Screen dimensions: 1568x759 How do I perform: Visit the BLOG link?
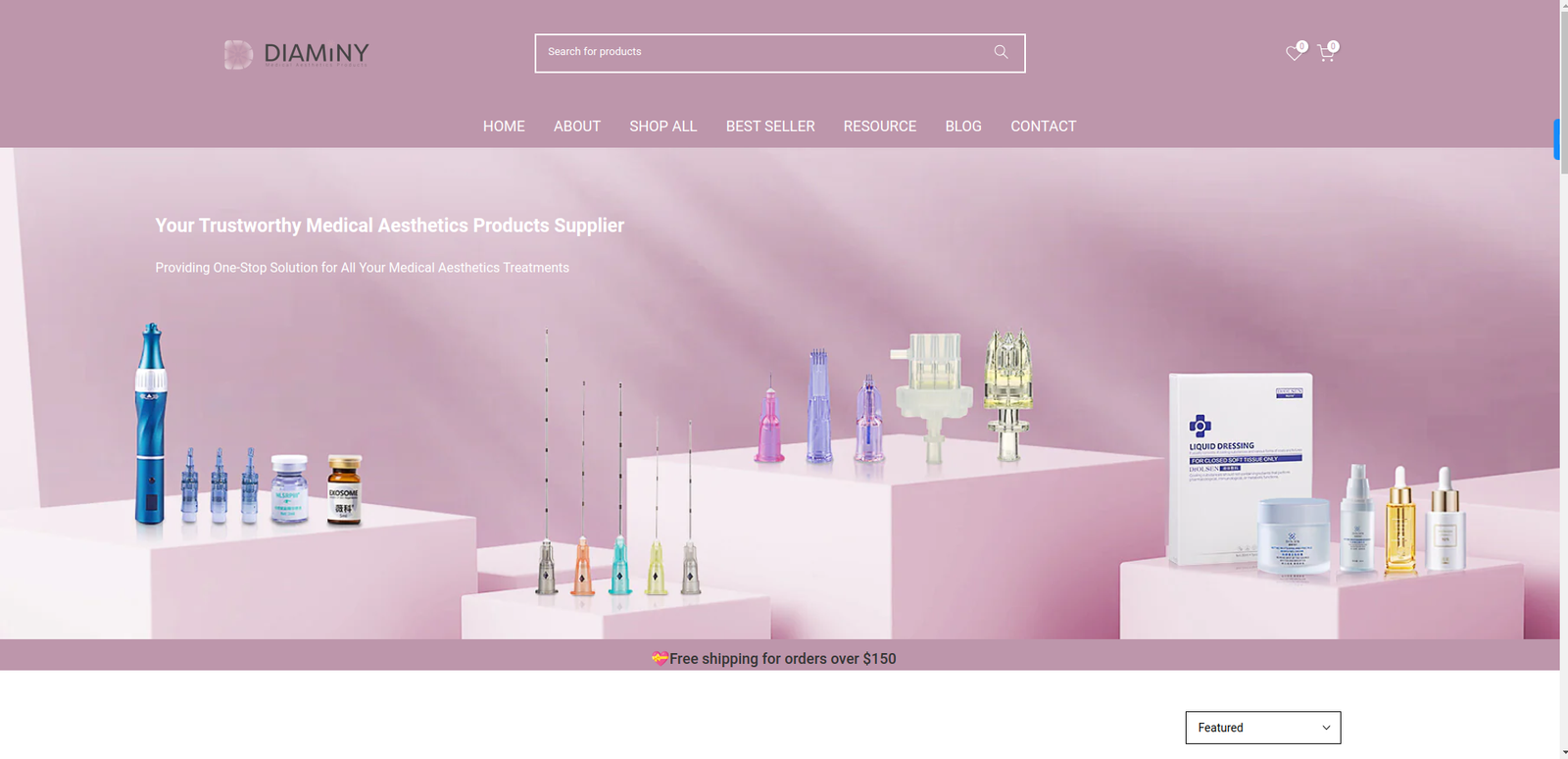click(x=962, y=126)
